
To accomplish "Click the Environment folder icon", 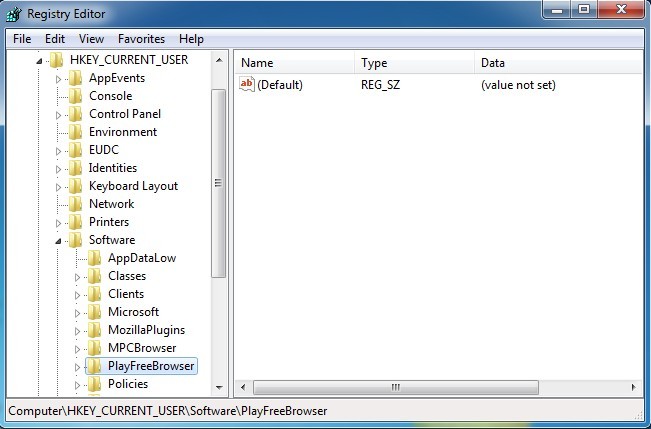I will [76, 132].
